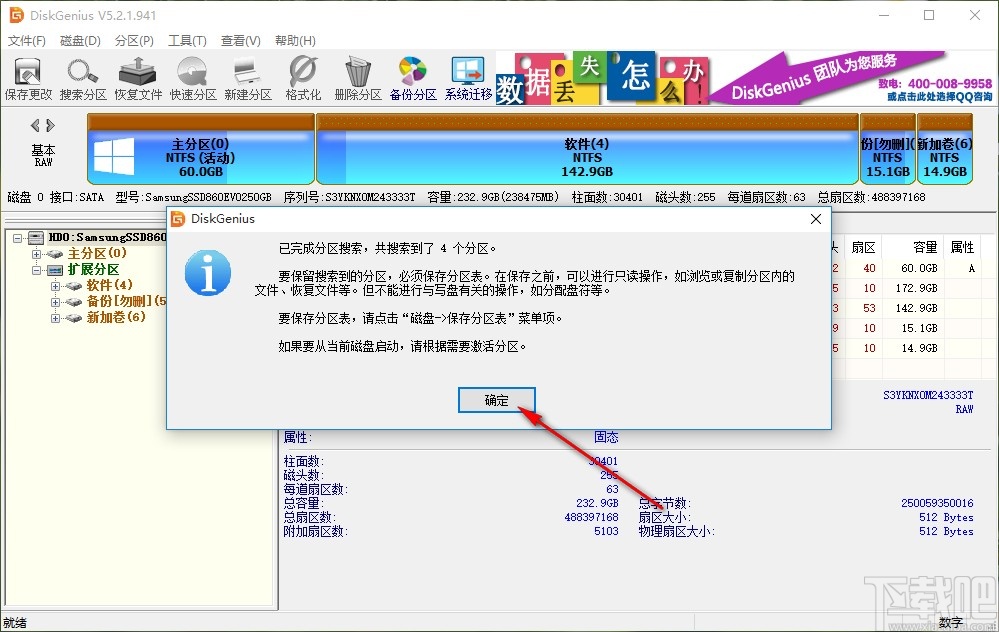Collapse the HD0:SamsungSSD860 disk node
Image resolution: width=999 pixels, height=632 pixels.
18,238
